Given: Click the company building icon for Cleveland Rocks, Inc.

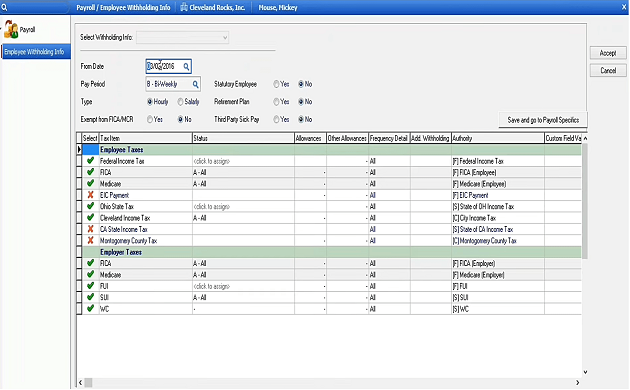Looking at the screenshot, I should click(x=184, y=7).
